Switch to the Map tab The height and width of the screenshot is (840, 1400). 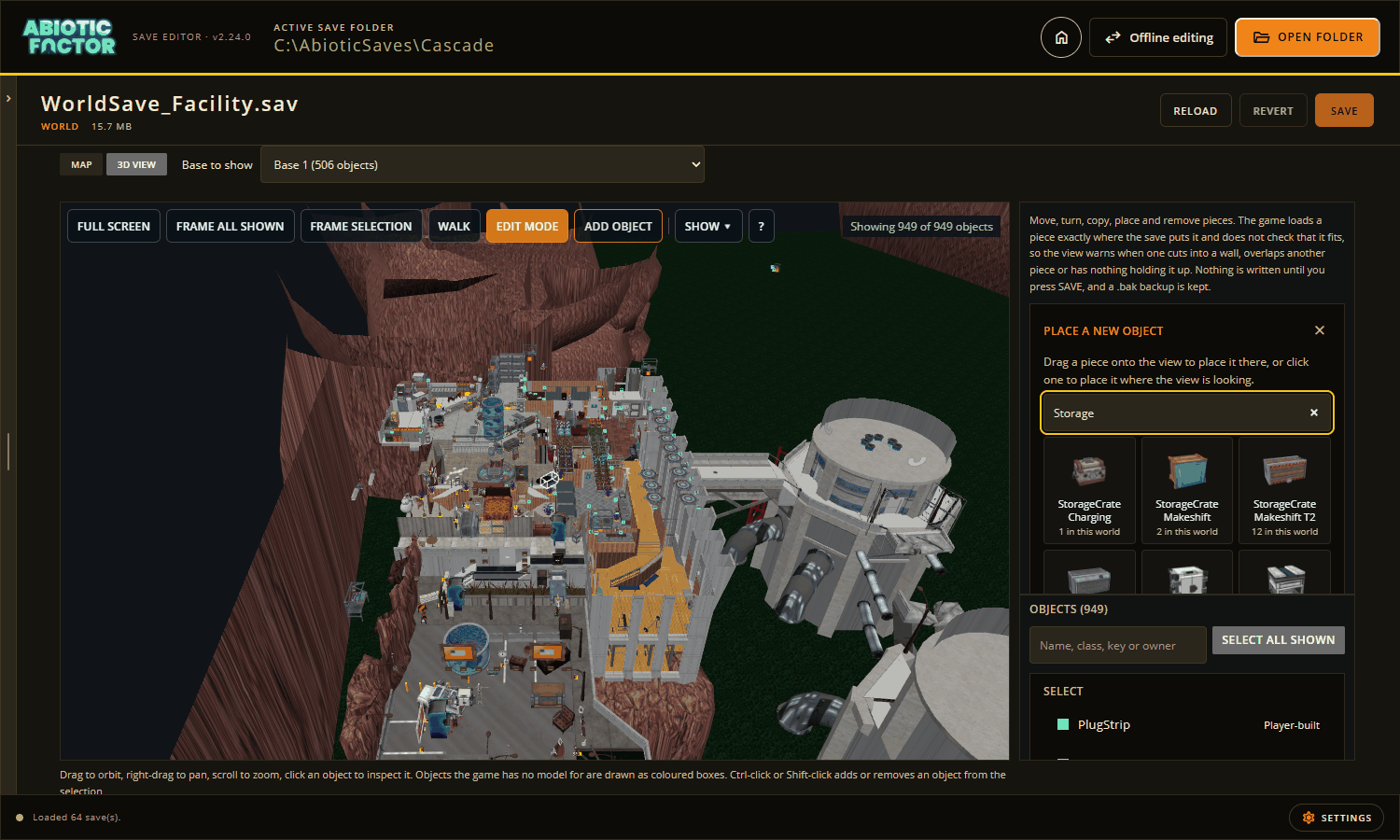[x=81, y=164]
